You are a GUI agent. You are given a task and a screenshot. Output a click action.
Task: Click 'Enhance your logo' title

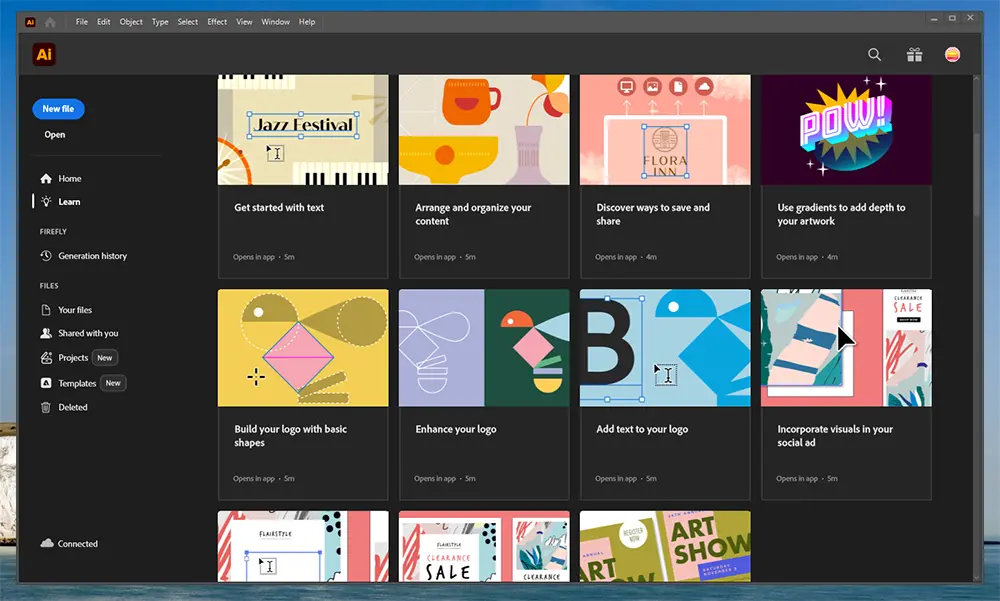click(455, 429)
